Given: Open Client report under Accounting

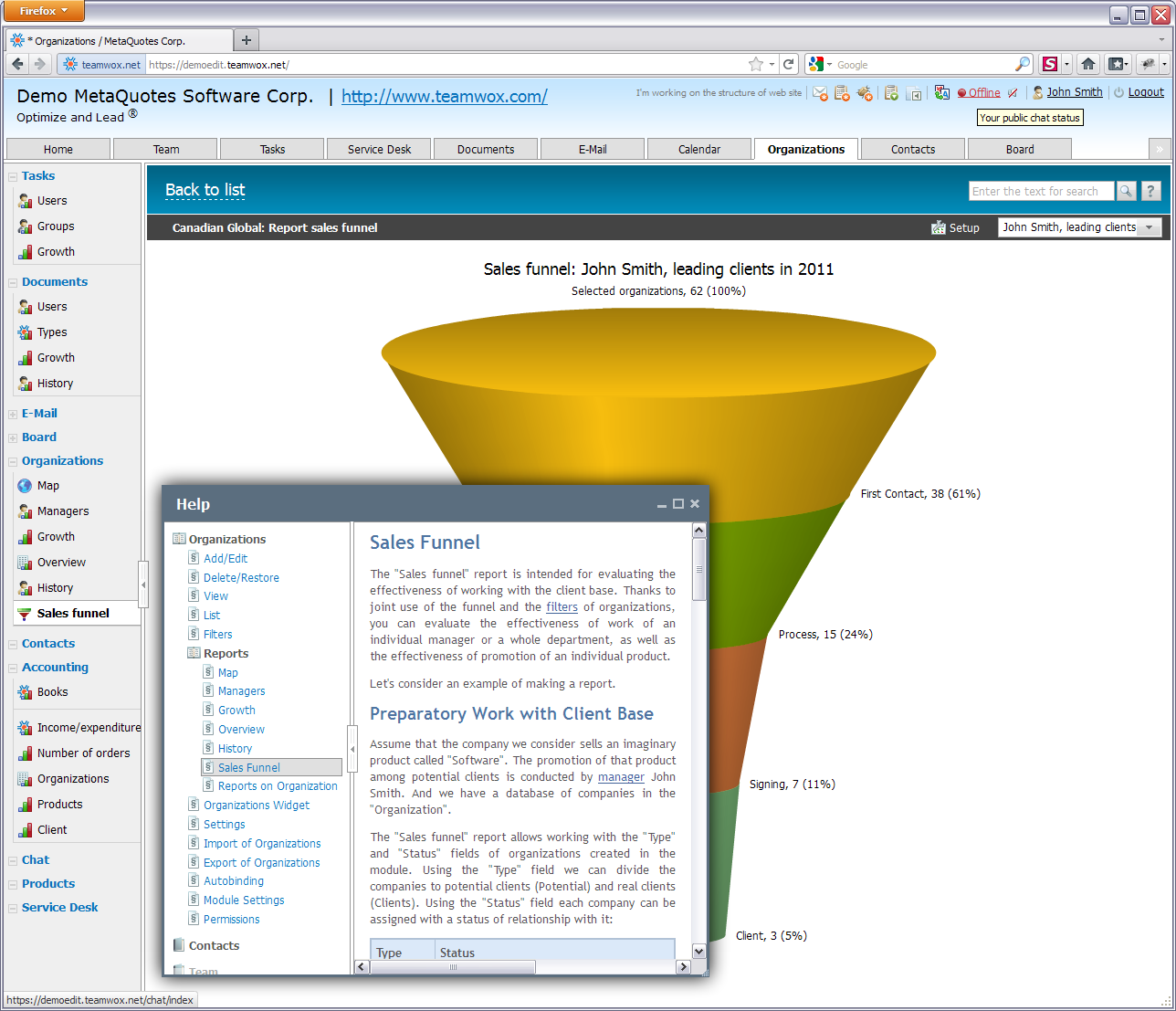Looking at the screenshot, I should 52,830.
